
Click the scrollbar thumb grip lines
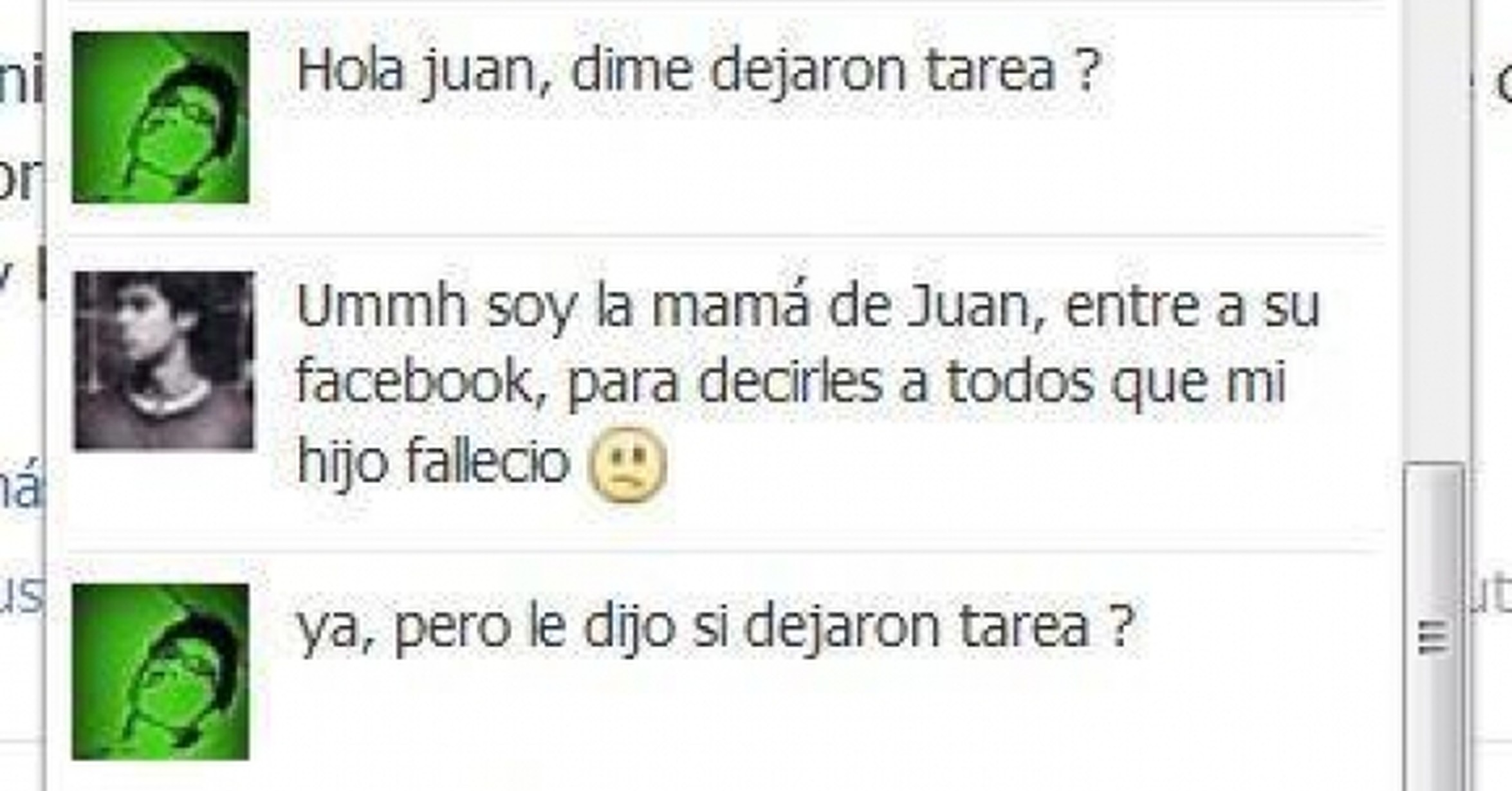(1434, 637)
